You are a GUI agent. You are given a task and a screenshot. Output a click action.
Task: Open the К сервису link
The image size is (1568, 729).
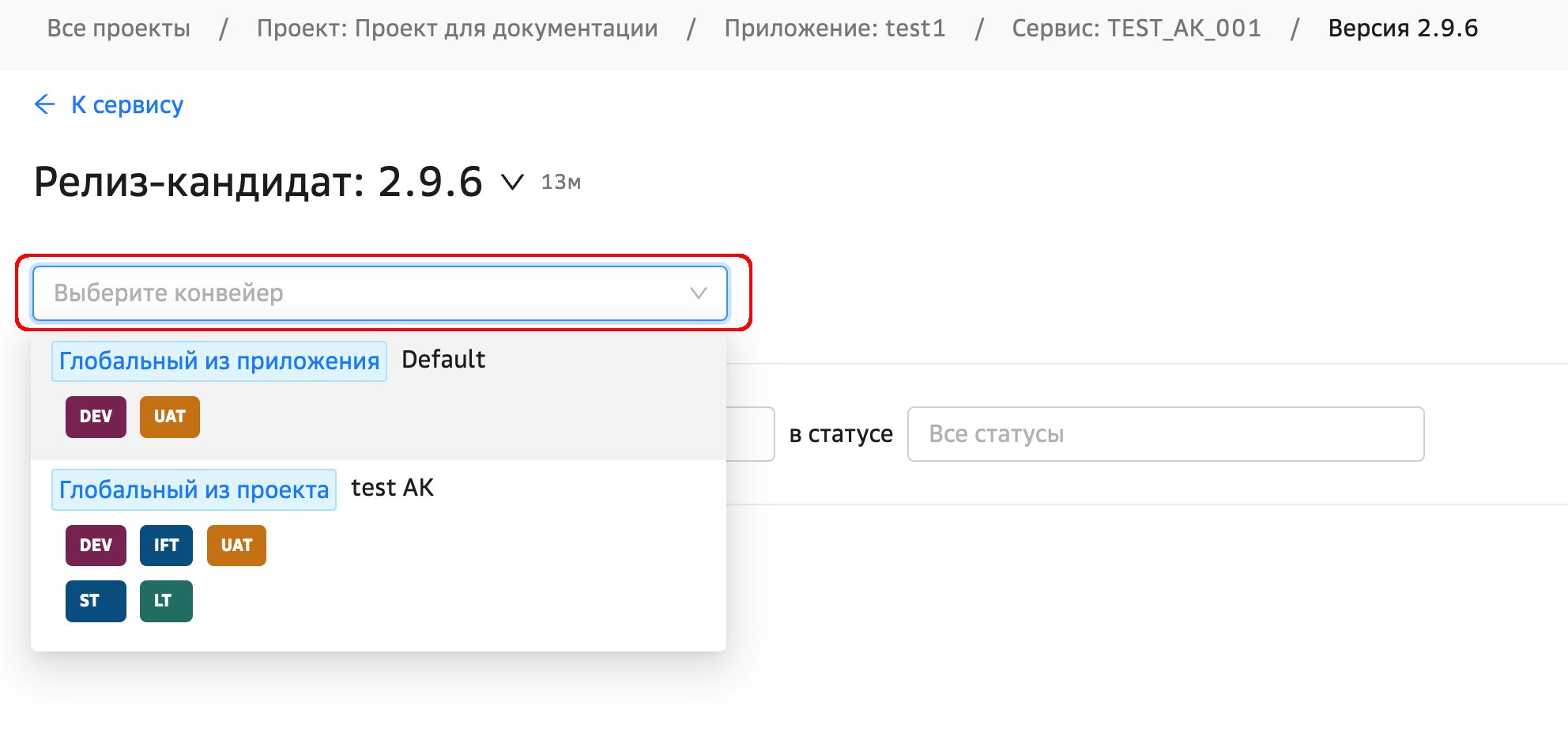click(126, 104)
